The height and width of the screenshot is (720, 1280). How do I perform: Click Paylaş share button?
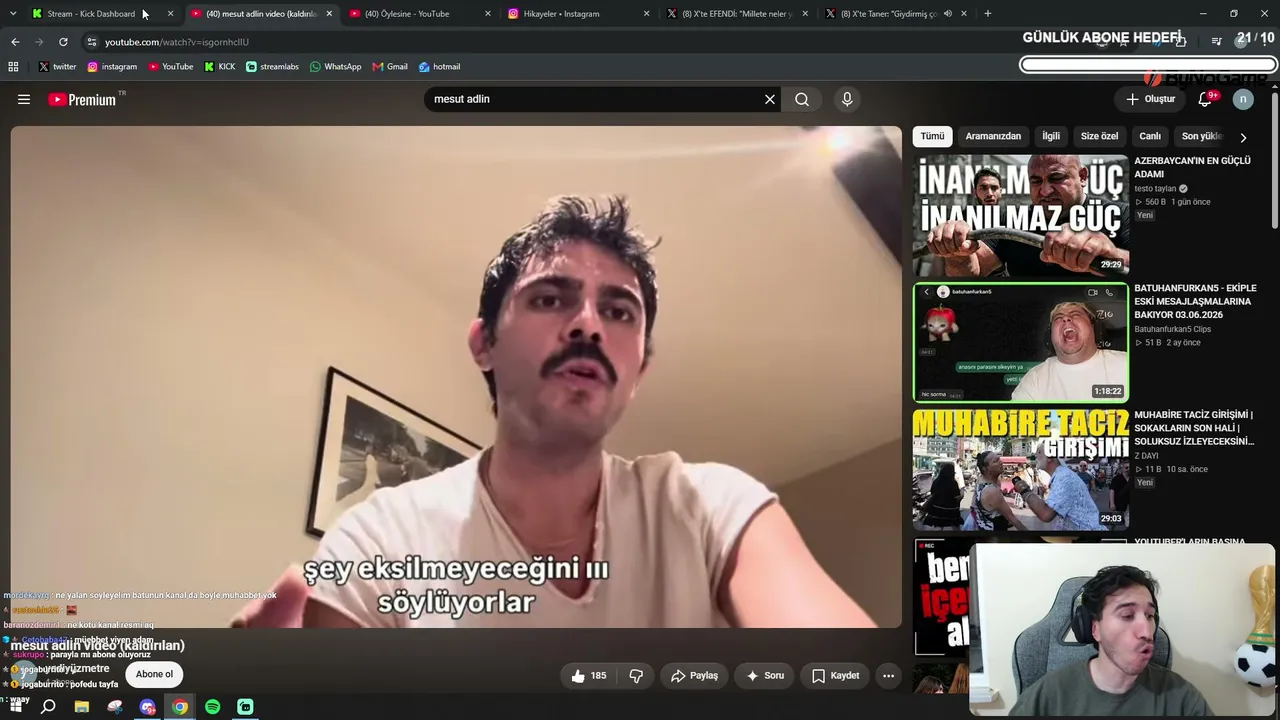(x=694, y=676)
